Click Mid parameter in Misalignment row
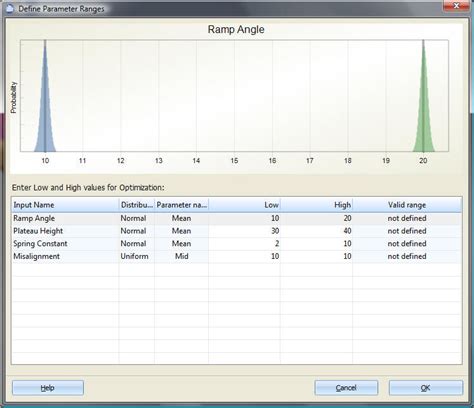Image resolution: width=474 pixels, height=408 pixels. coord(182,256)
